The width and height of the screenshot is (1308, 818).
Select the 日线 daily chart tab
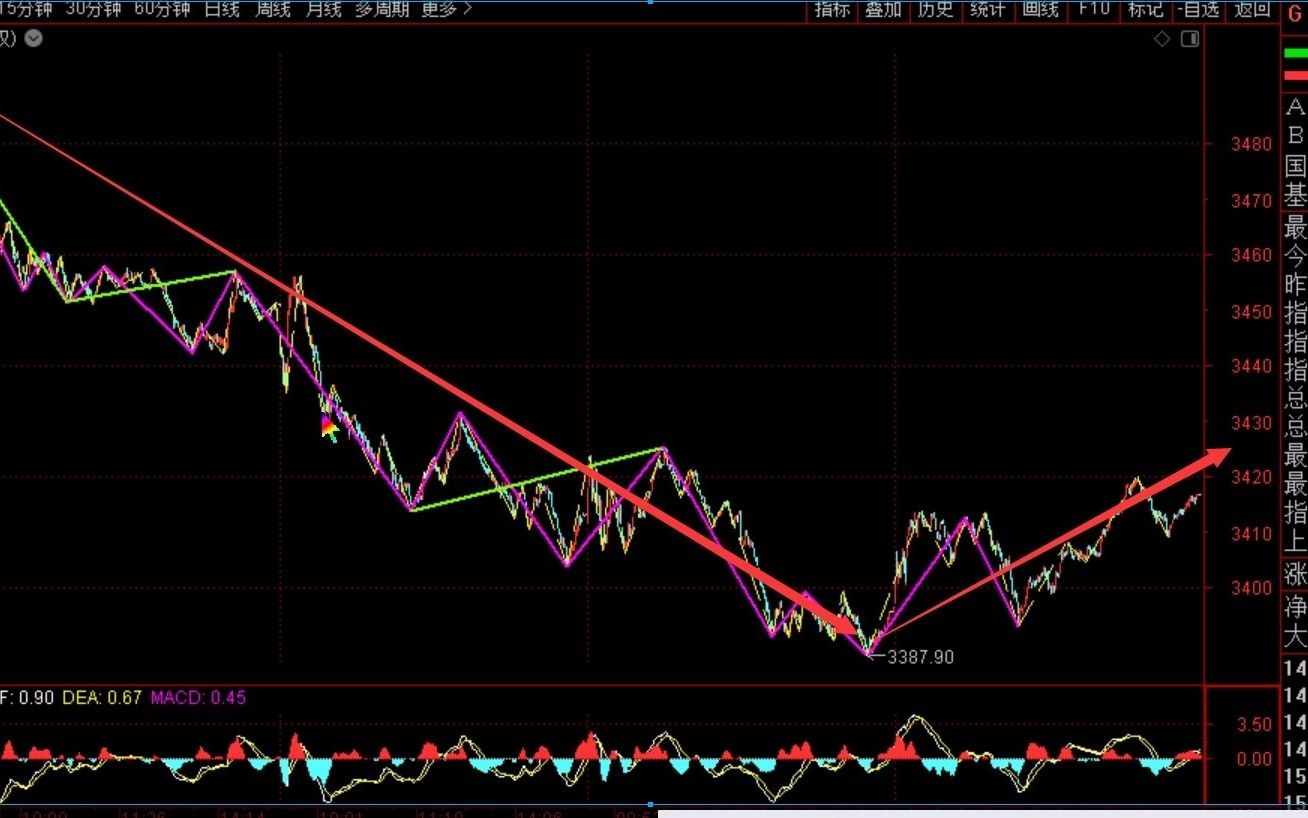[x=221, y=9]
